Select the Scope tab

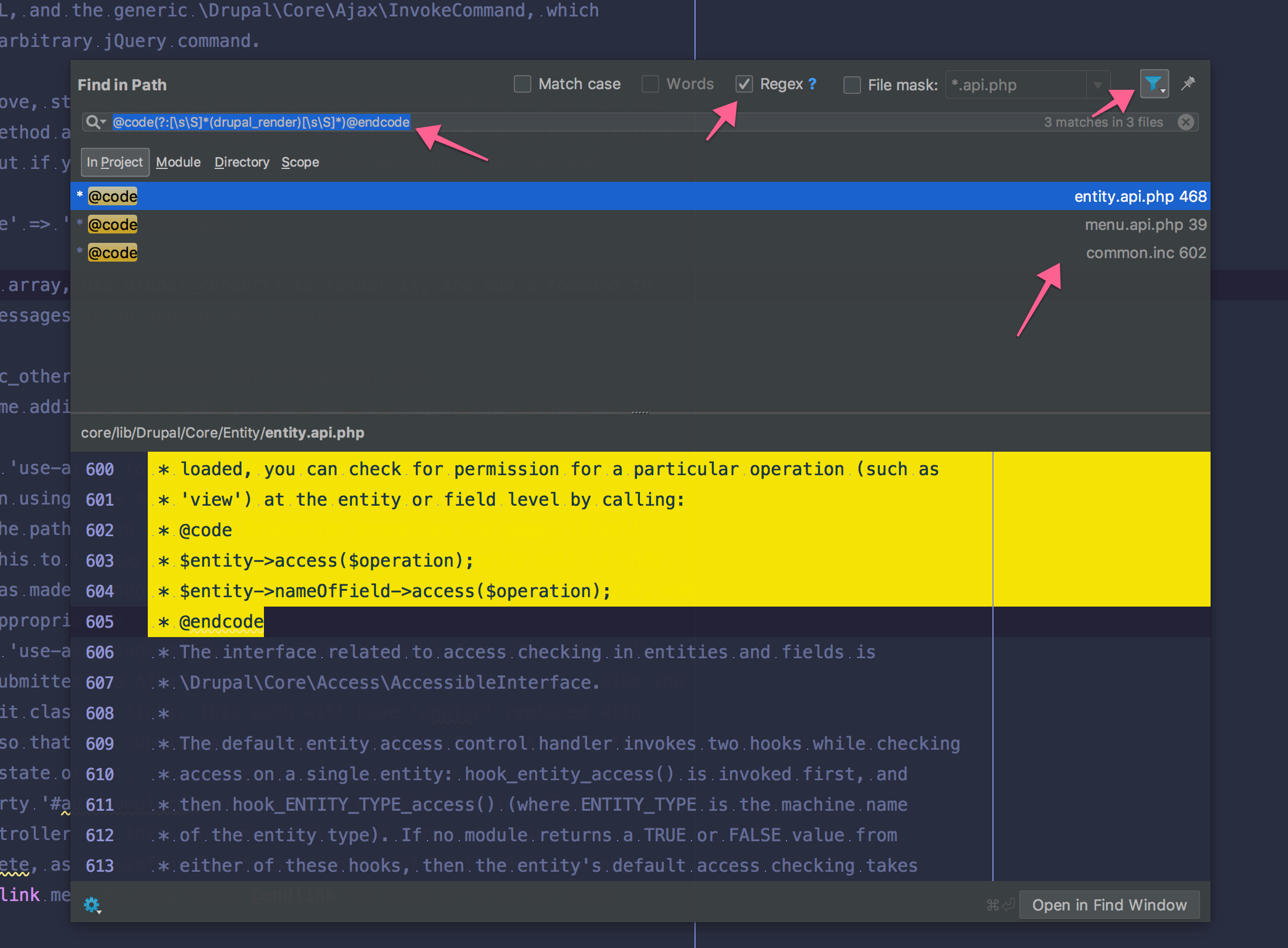(x=300, y=162)
